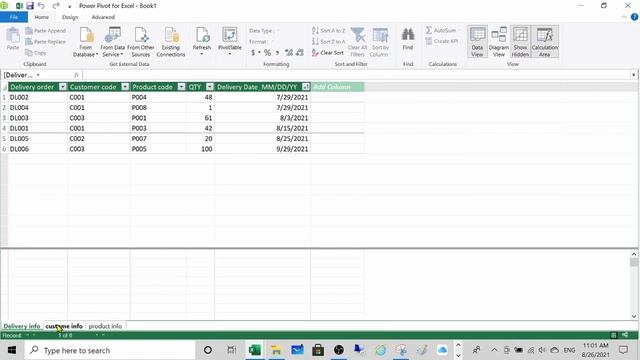This screenshot has width=640, height=360.
Task: Open Excel from the taskbar
Action: 255,350
